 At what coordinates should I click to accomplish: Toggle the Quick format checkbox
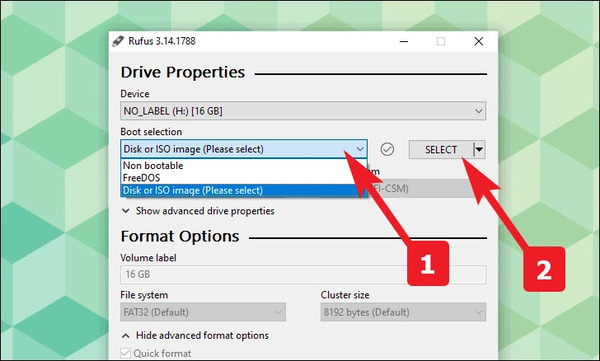[126, 353]
